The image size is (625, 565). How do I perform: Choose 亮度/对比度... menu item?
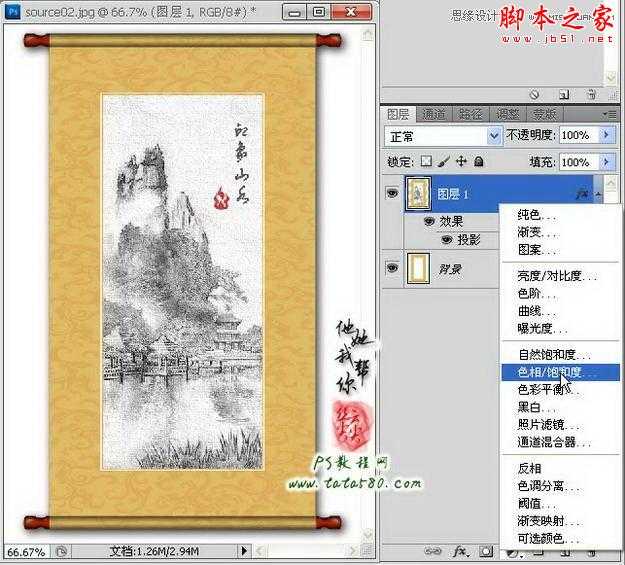pos(560,276)
